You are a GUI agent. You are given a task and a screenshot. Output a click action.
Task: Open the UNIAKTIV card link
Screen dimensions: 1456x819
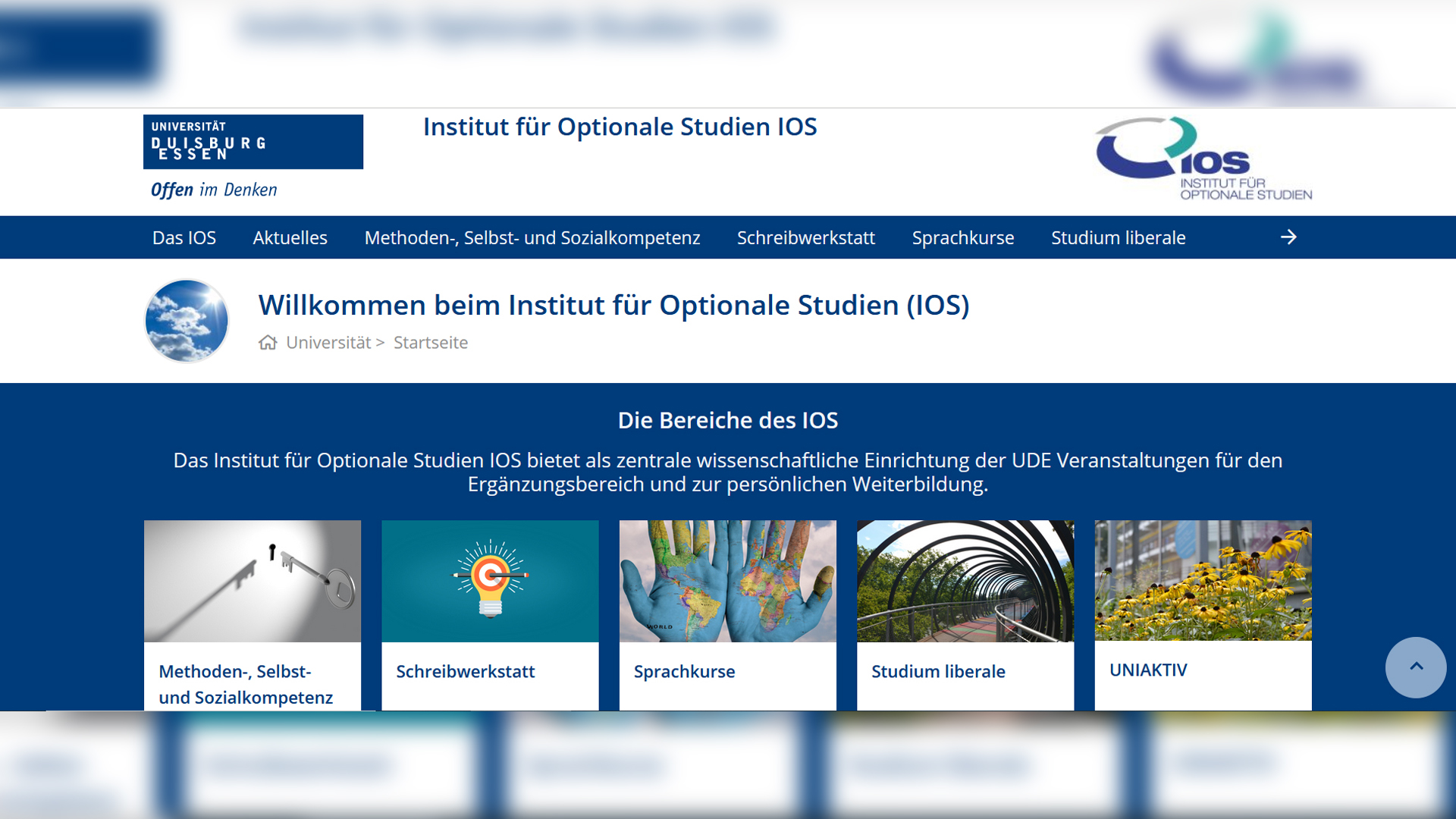tap(1148, 670)
